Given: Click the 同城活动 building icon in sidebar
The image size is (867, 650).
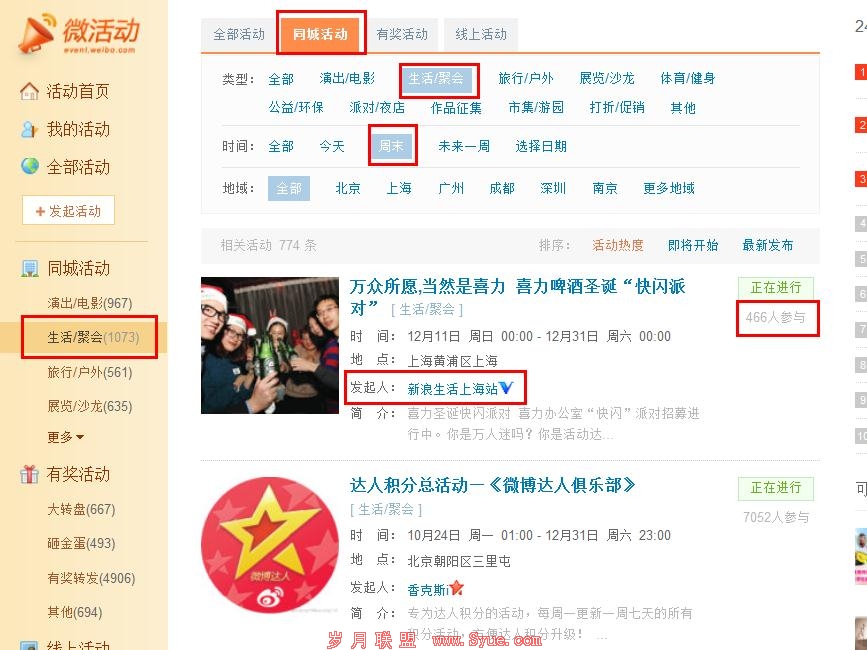Looking at the screenshot, I should point(29,269).
